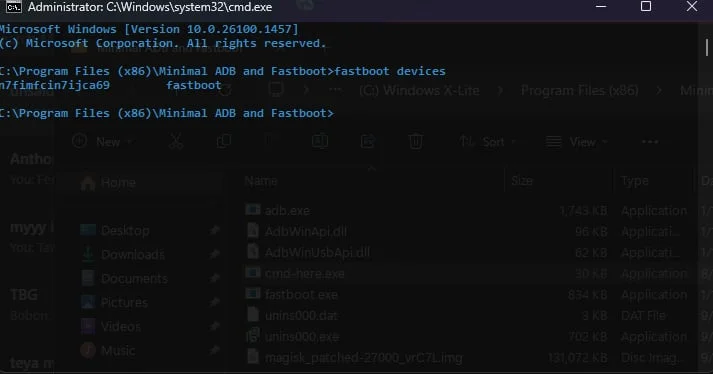The image size is (713, 374).
Task: Sort by Name column header
Action: (261, 181)
